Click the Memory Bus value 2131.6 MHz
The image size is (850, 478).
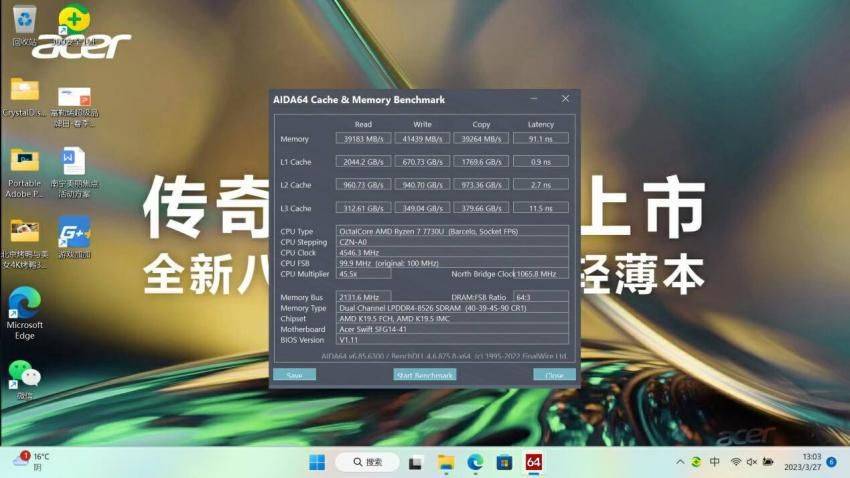(363, 297)
